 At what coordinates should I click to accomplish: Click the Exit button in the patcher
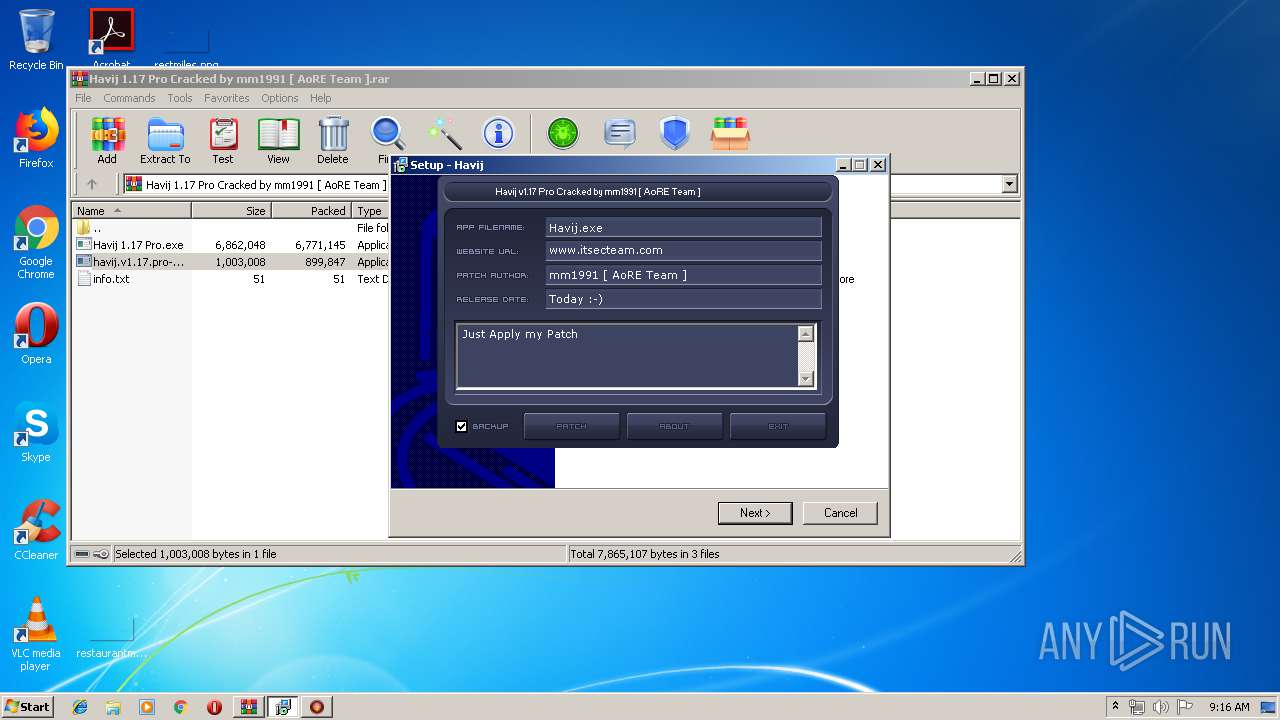coord(778,426)
